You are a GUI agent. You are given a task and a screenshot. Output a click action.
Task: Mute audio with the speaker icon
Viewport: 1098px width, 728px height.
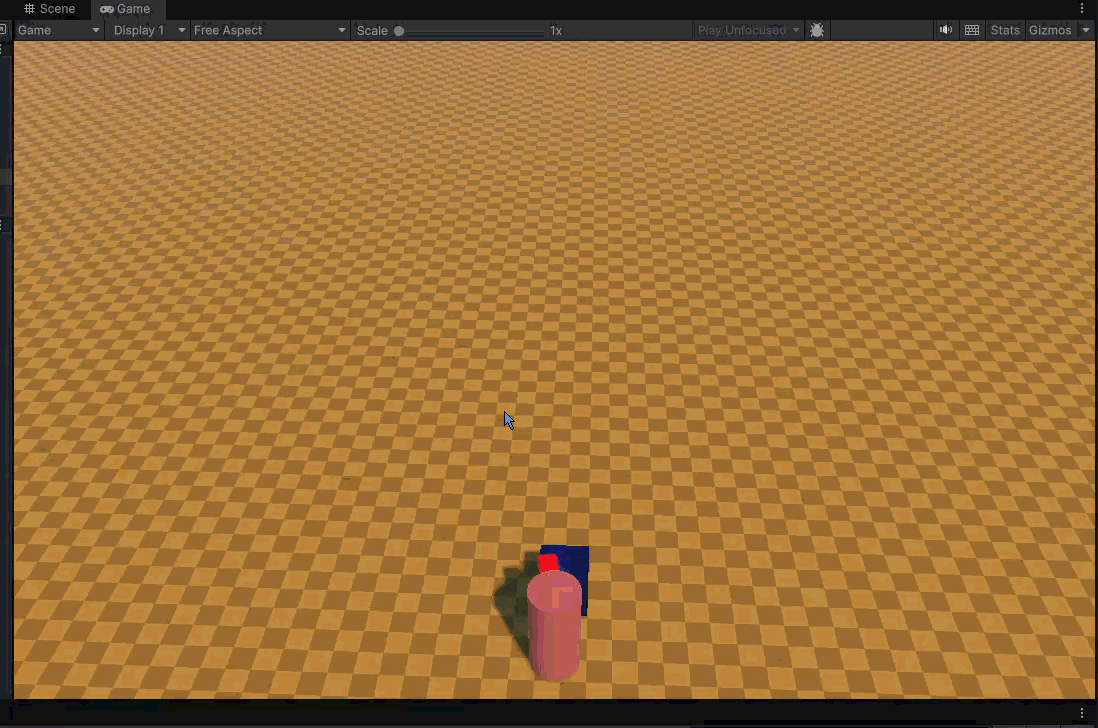[945, 29]
